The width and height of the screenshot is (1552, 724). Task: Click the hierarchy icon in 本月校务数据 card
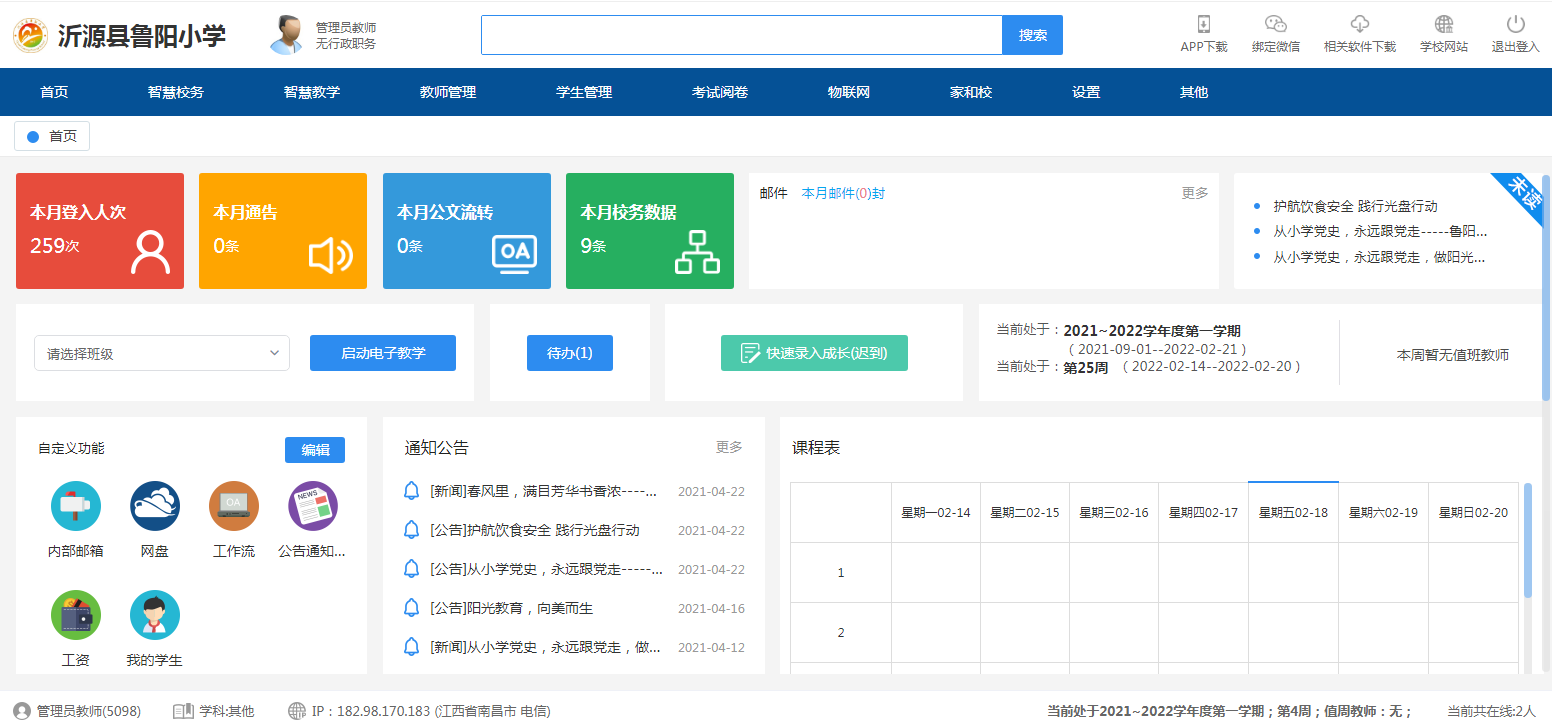[698, 252]
